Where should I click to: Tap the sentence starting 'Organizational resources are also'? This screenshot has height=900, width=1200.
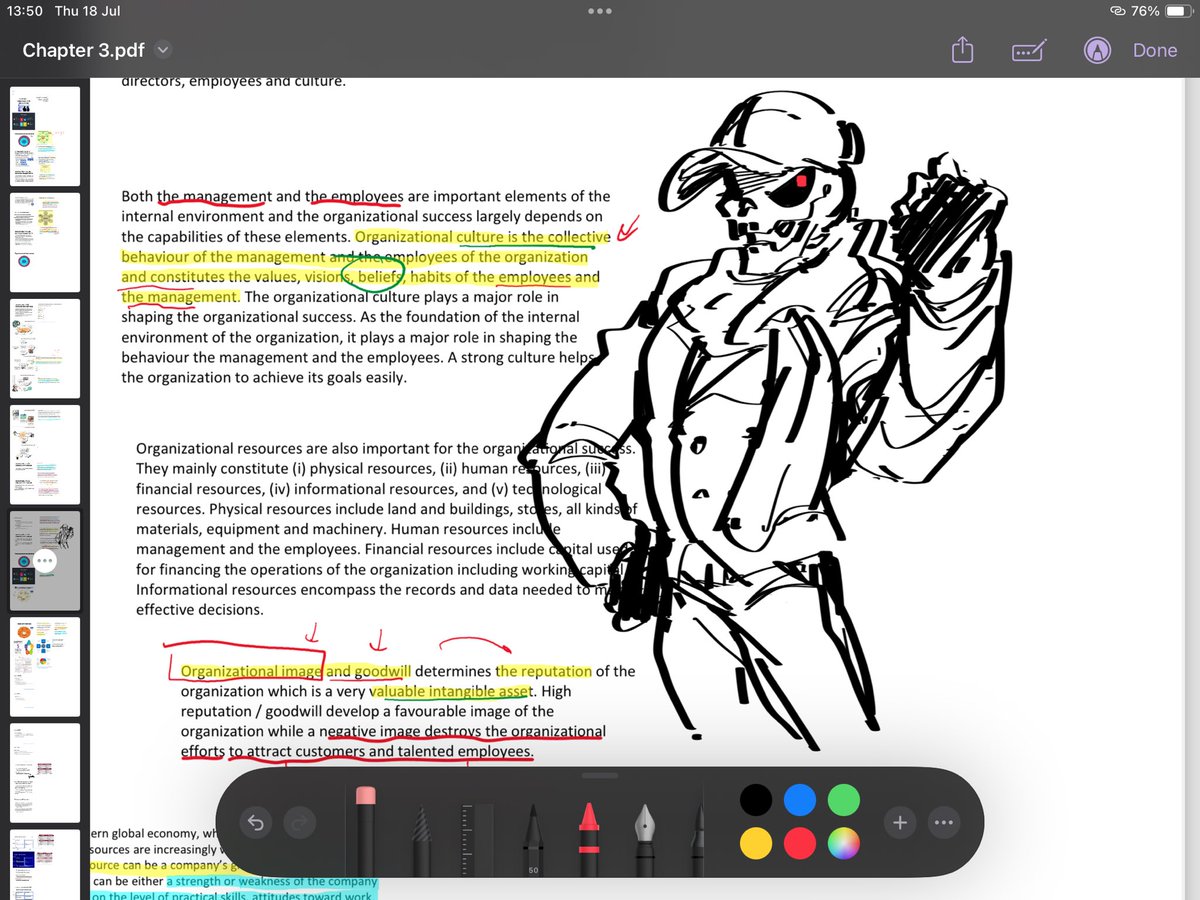point(385,449)
